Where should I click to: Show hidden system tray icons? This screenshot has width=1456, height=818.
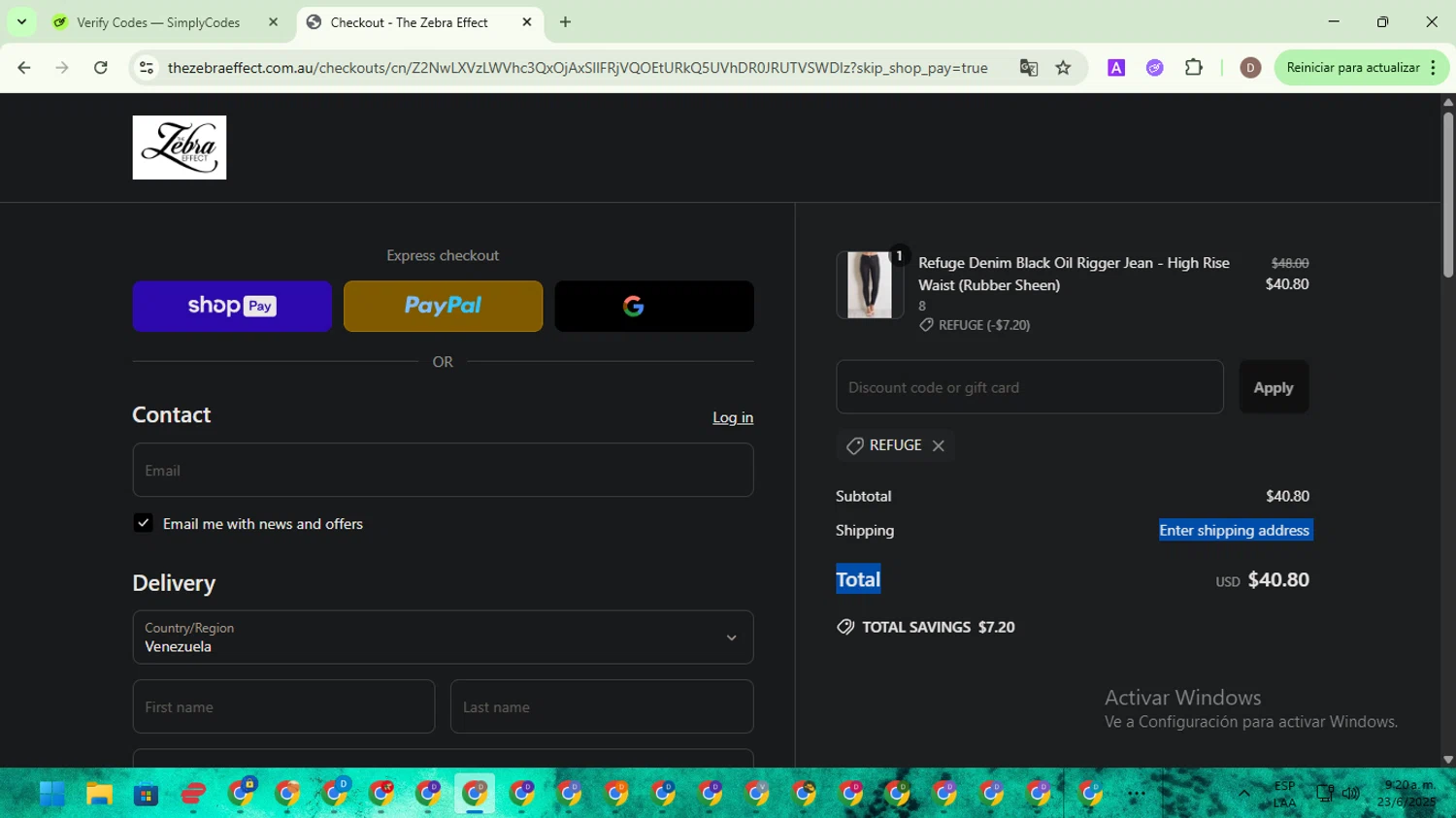[1243, 794]
